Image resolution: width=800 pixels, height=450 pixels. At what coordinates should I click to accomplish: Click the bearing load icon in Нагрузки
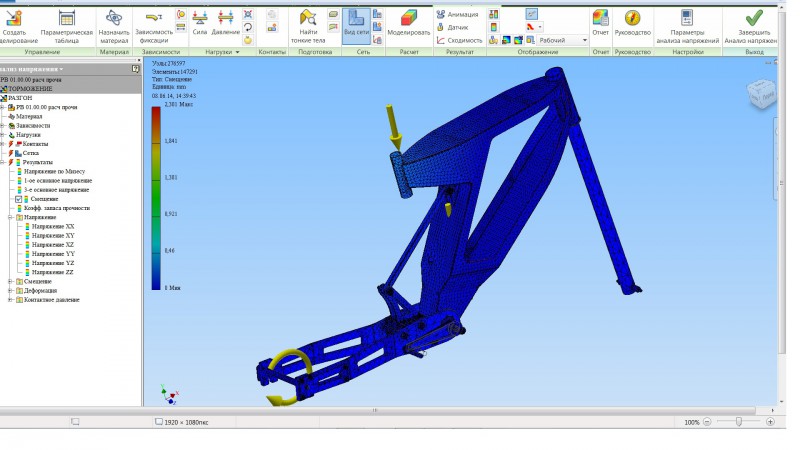(248, 14)
